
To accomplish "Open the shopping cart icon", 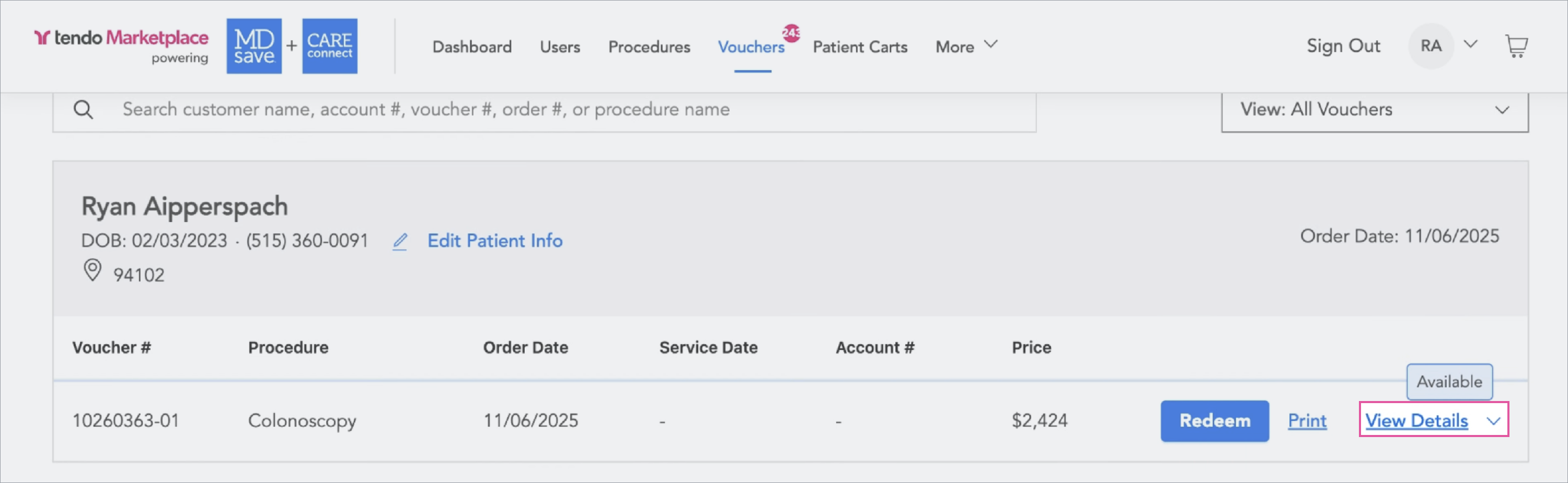I will coord(1516,46).
